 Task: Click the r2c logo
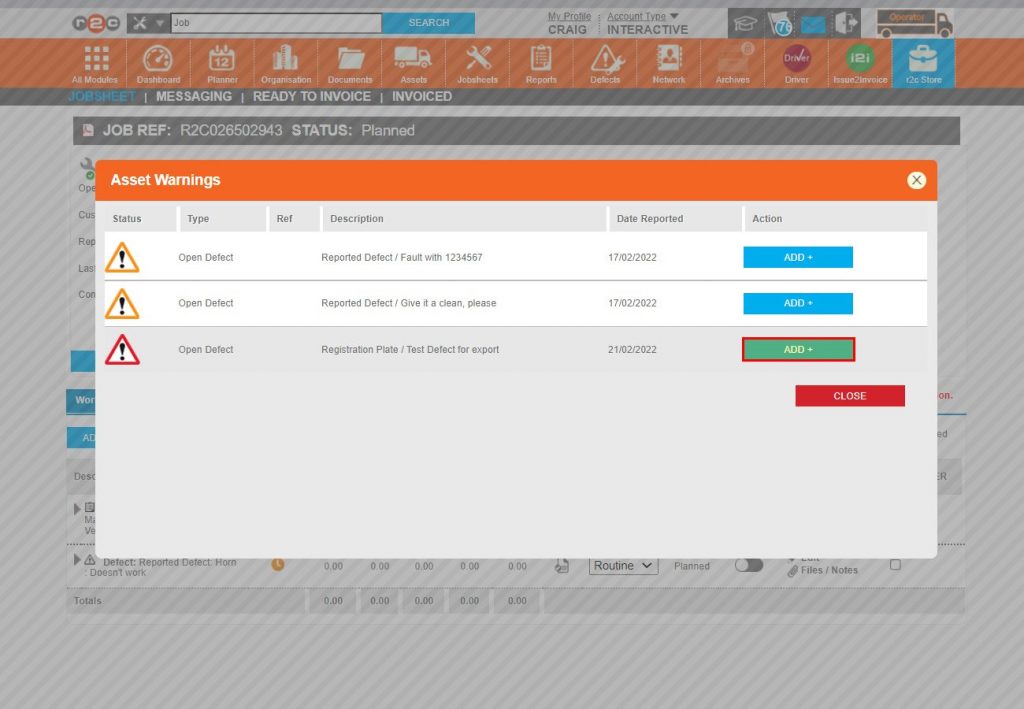tap(96, 23)
